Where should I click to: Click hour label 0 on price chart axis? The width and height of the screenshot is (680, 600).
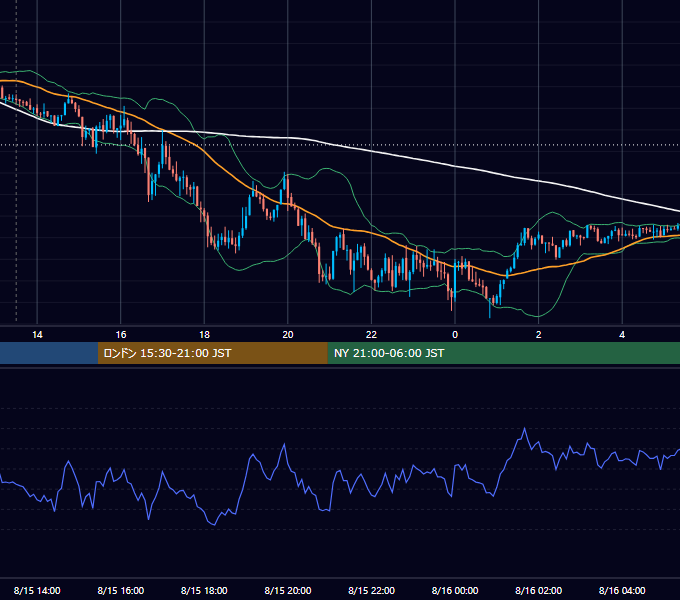455,335
